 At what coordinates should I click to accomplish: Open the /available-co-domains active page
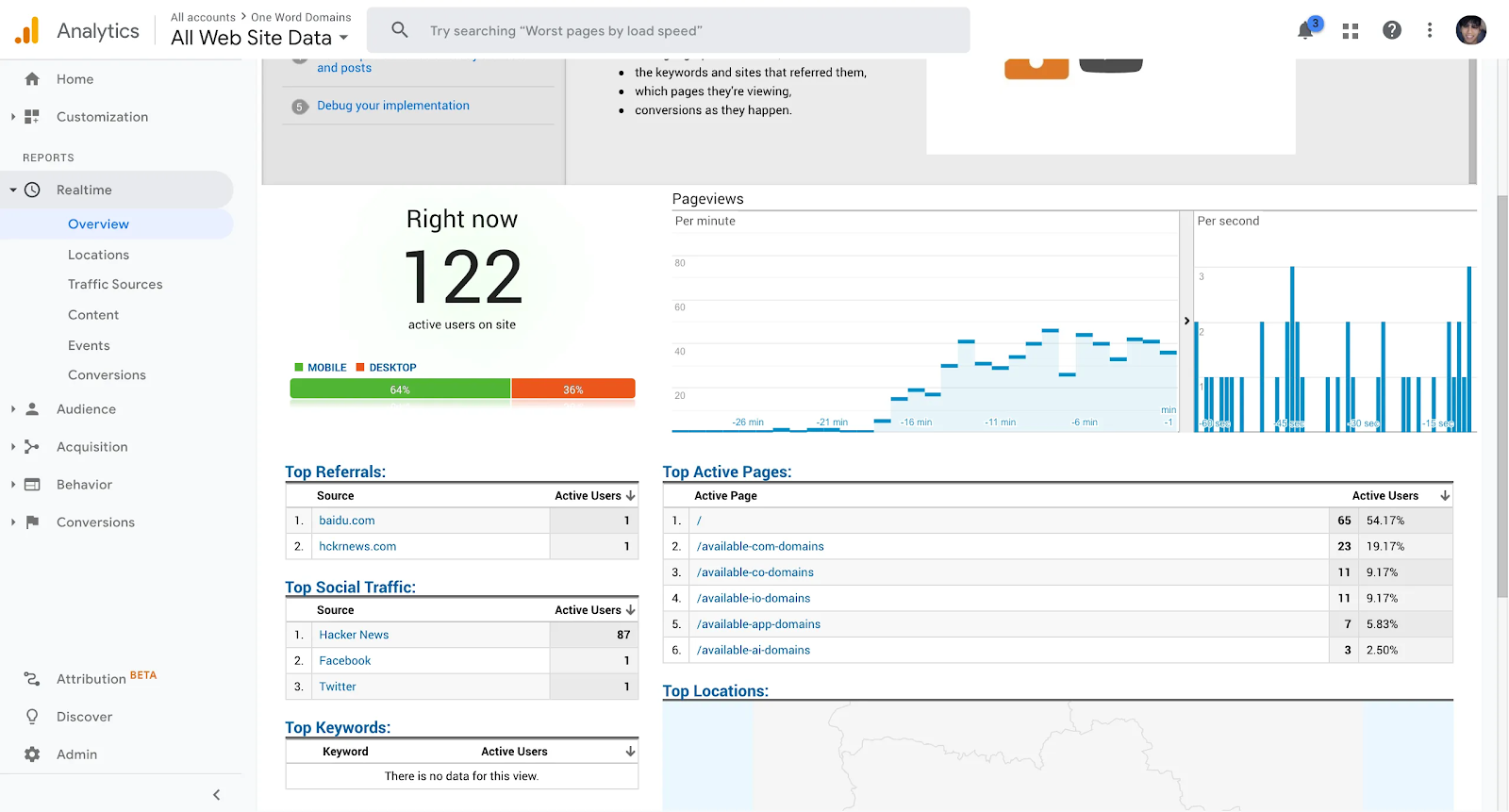[755, 572]
